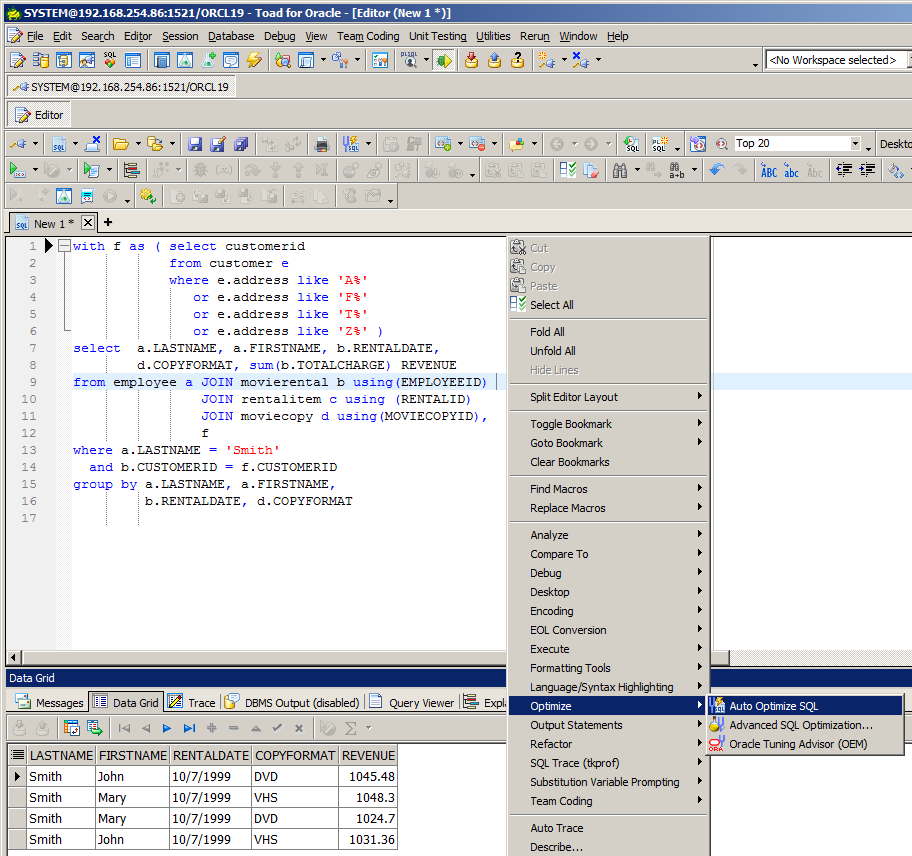Expand the Execute statement dropdown arrow
Screen dimensions: 912x856
(x=35, y=170)
